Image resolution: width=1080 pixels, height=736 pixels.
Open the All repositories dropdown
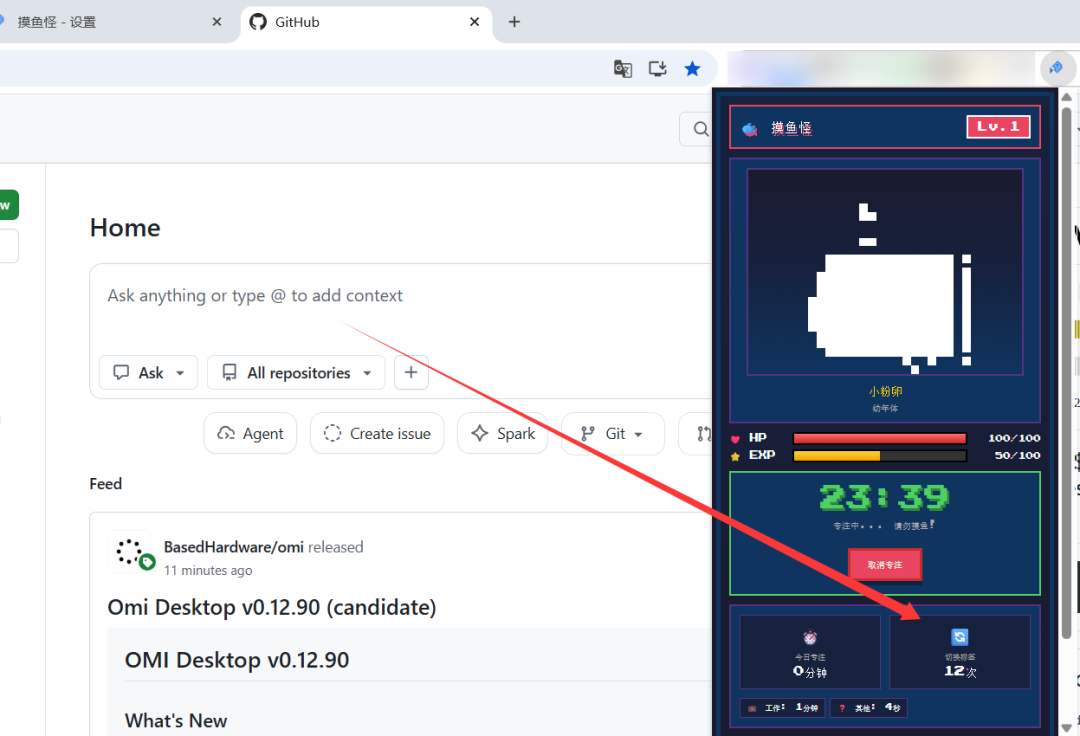296,372
